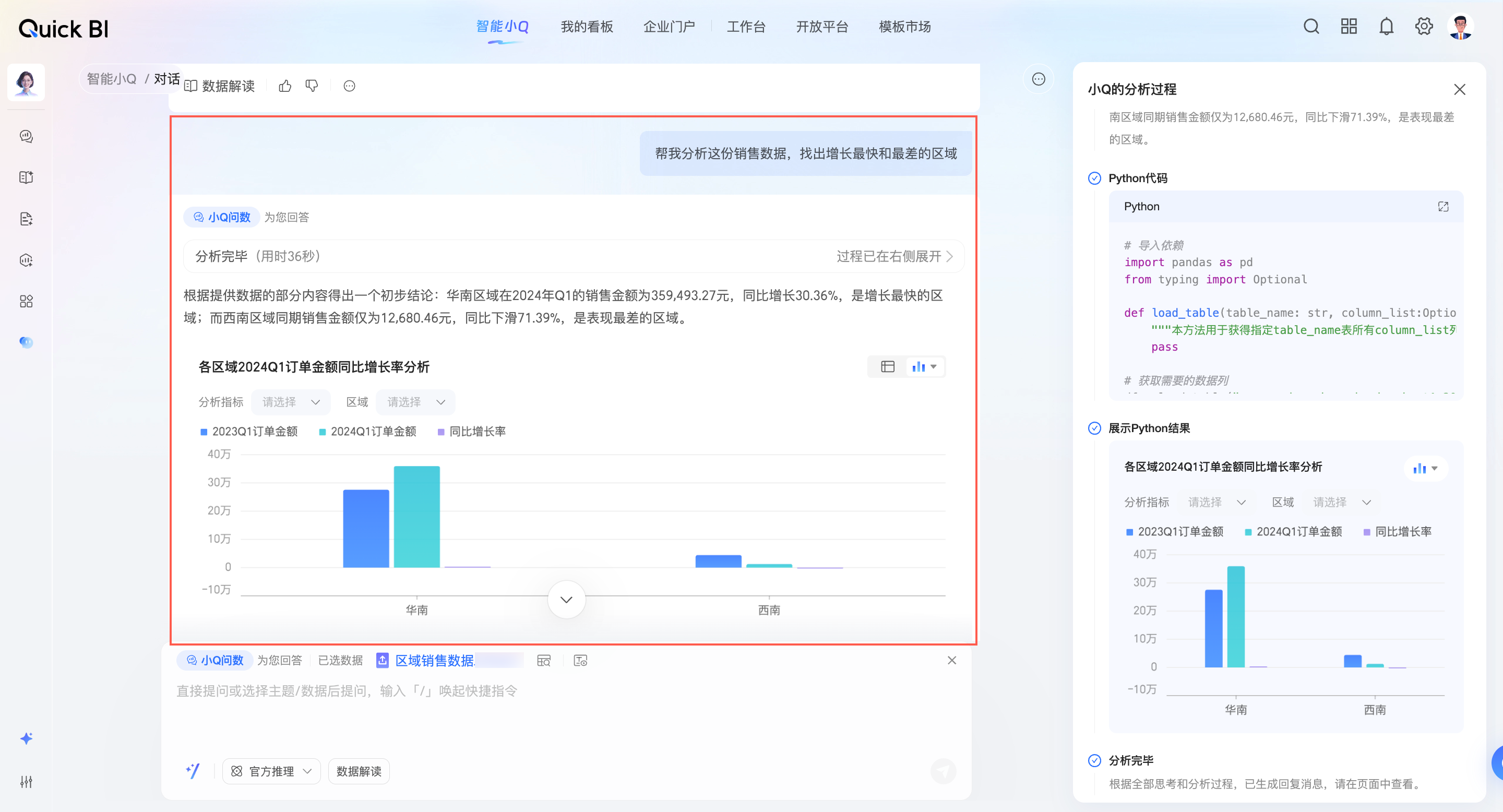This screenshot has width=1503, height=812.
Task: Click 智能小Q breadcrumb link
Action: click(x=112, y=79)
